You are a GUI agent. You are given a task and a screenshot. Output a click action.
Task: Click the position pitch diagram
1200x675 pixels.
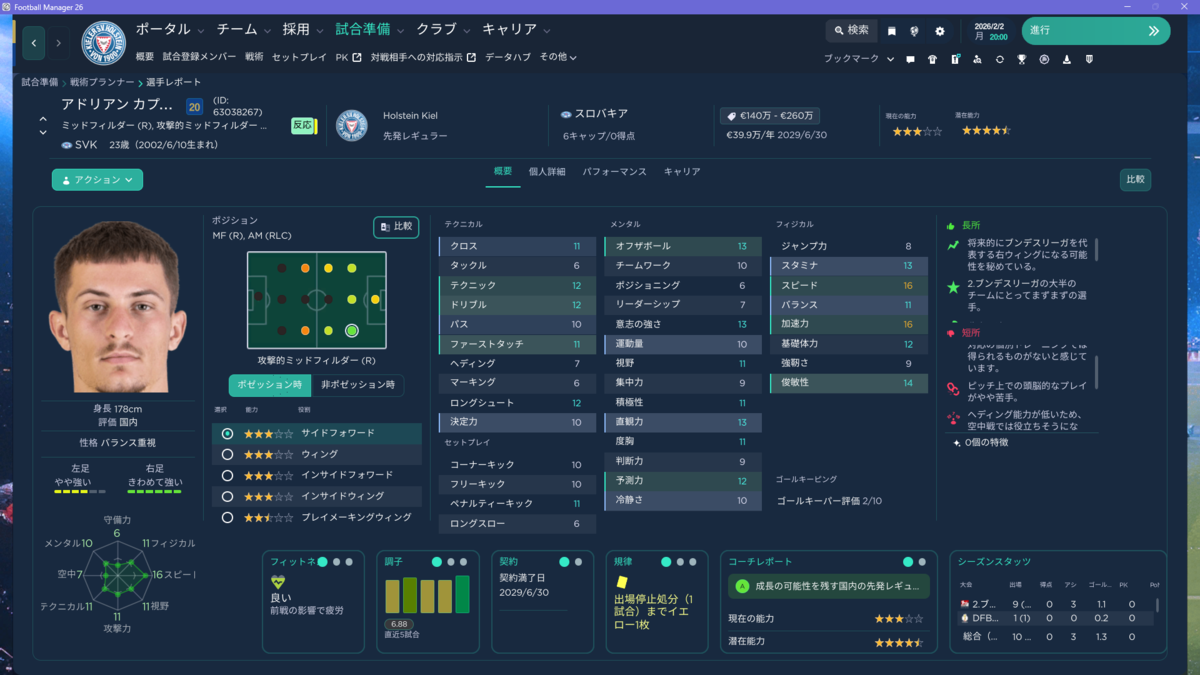tap(316, 299)
